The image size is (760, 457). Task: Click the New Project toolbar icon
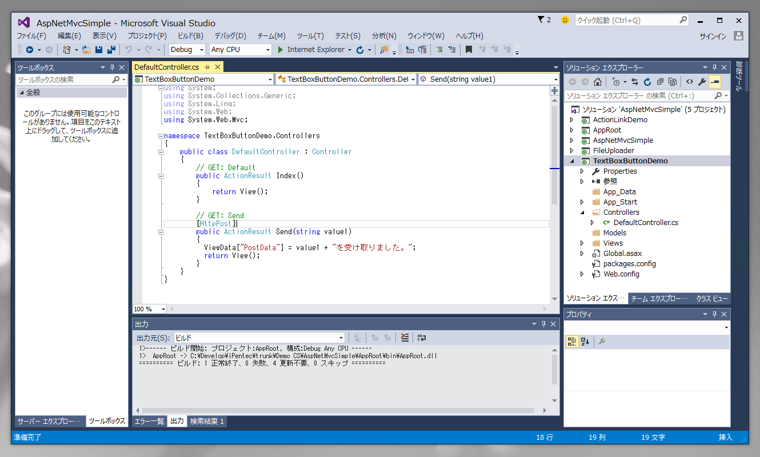pyautogui.click(x=66, y=49)
